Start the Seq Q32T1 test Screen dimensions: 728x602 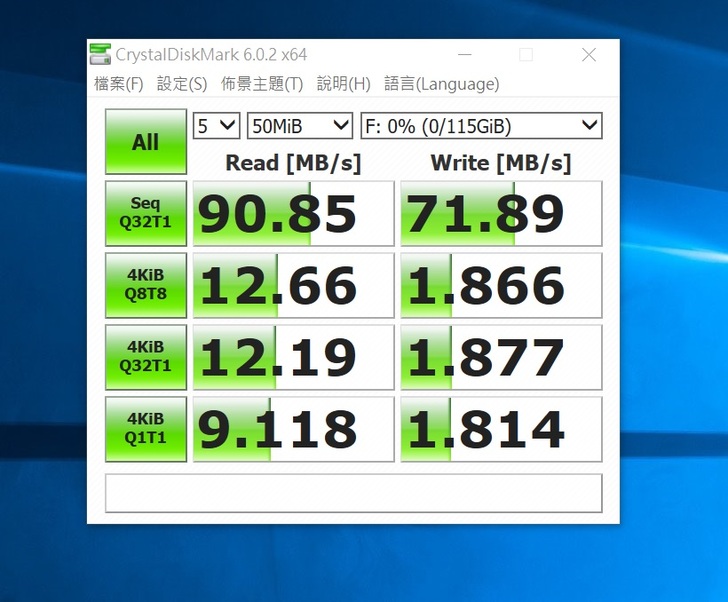(146, 214)
